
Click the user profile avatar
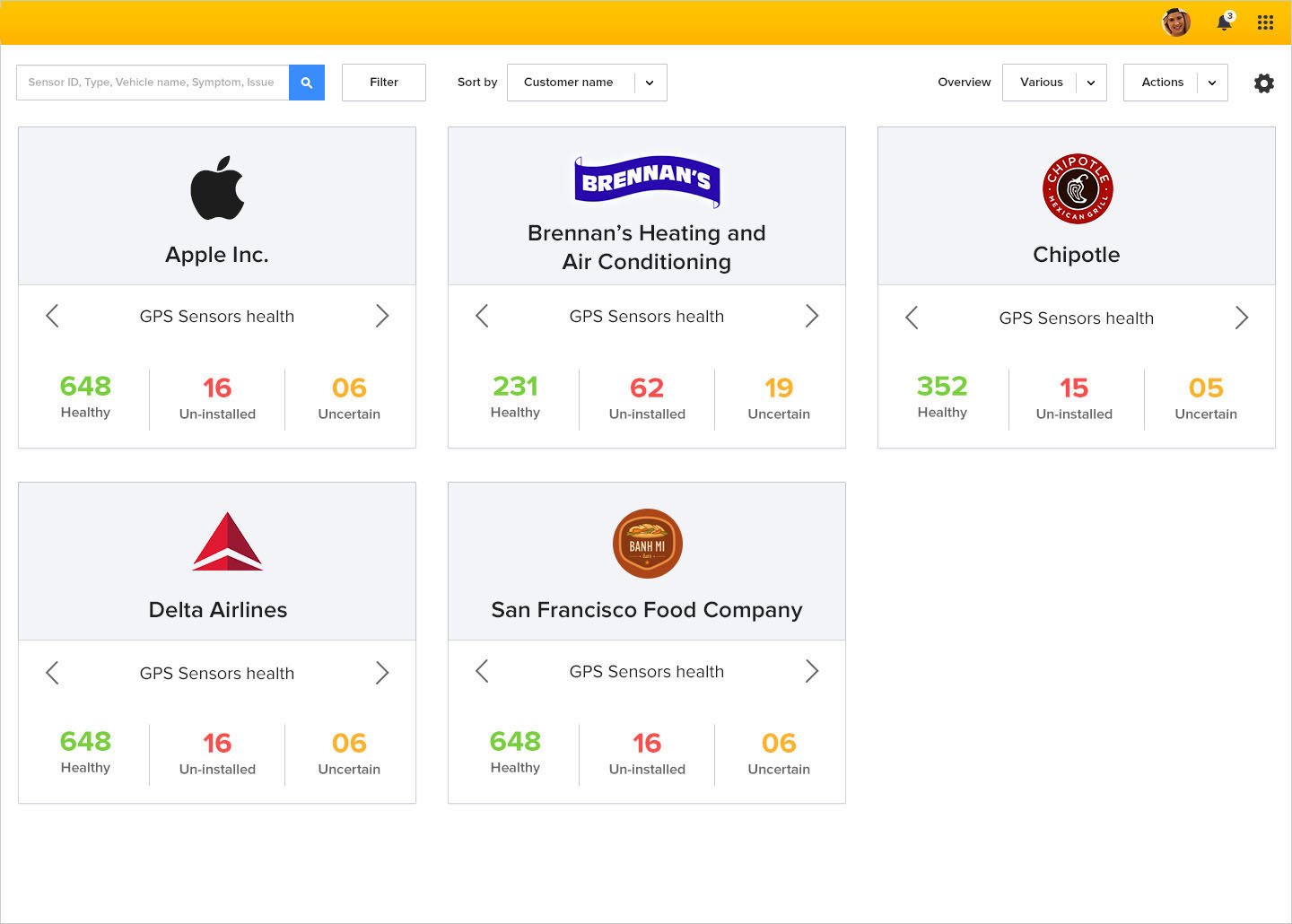pos(1175,22)
